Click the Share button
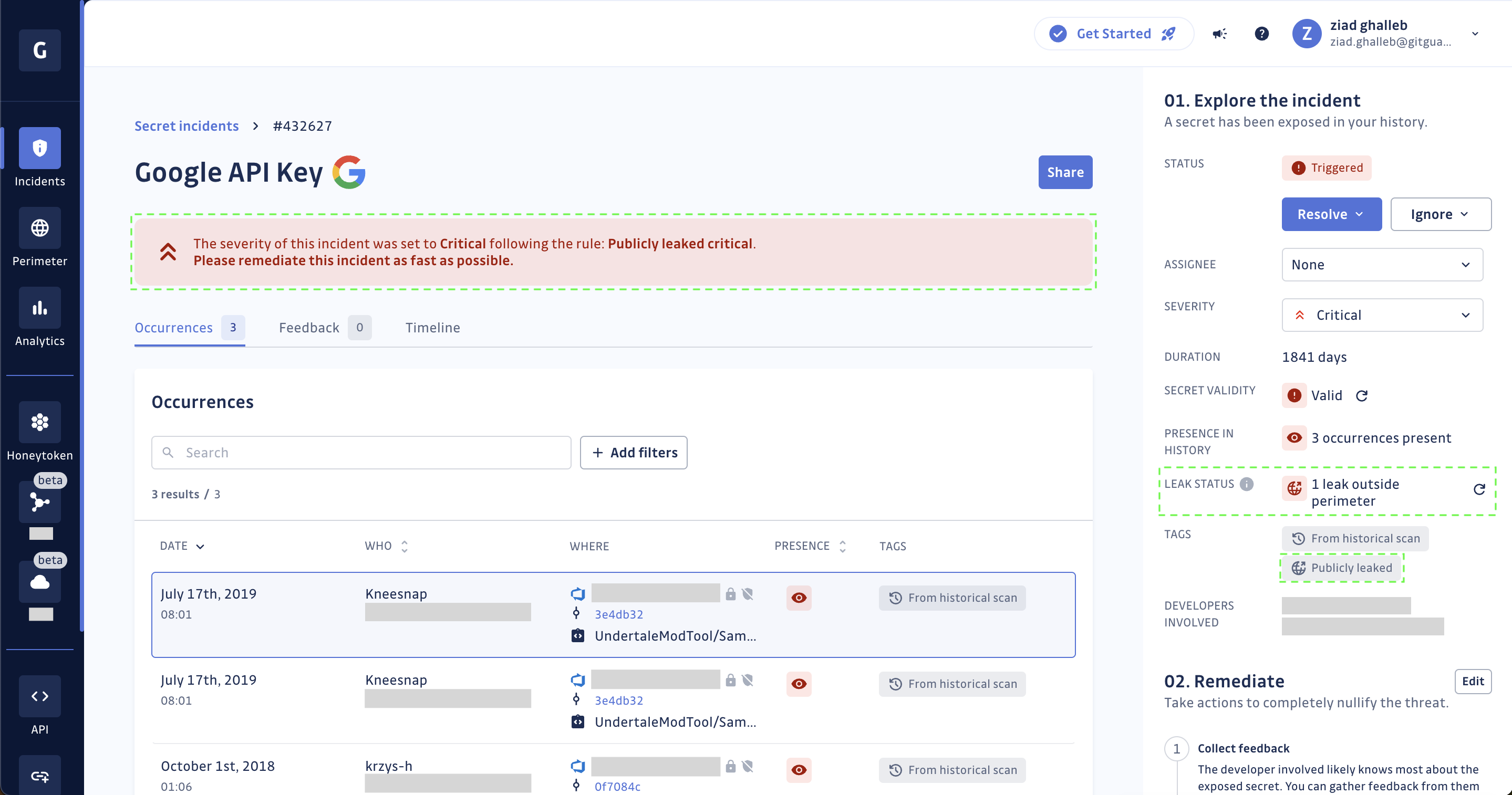Screen dimensions: 1512x795 [1065, 172]
